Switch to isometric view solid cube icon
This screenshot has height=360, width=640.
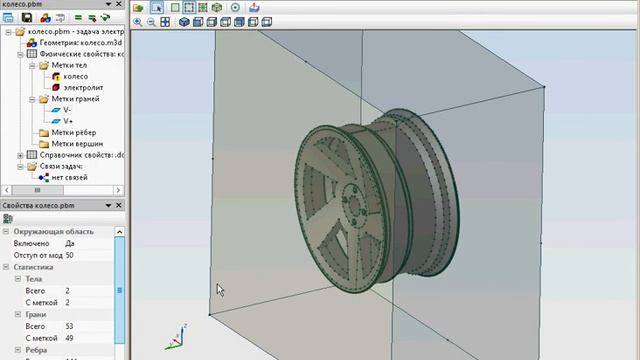tap(184, 22)
